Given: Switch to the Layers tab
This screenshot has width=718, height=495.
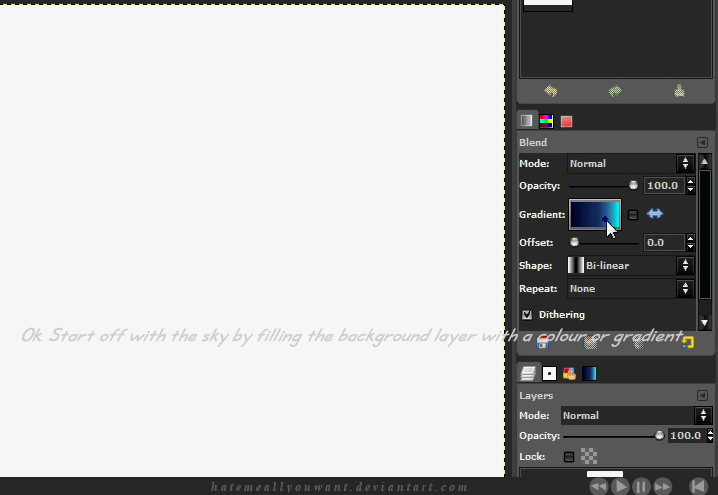Looking at the screenshot, I should click(x=528, y=373).
